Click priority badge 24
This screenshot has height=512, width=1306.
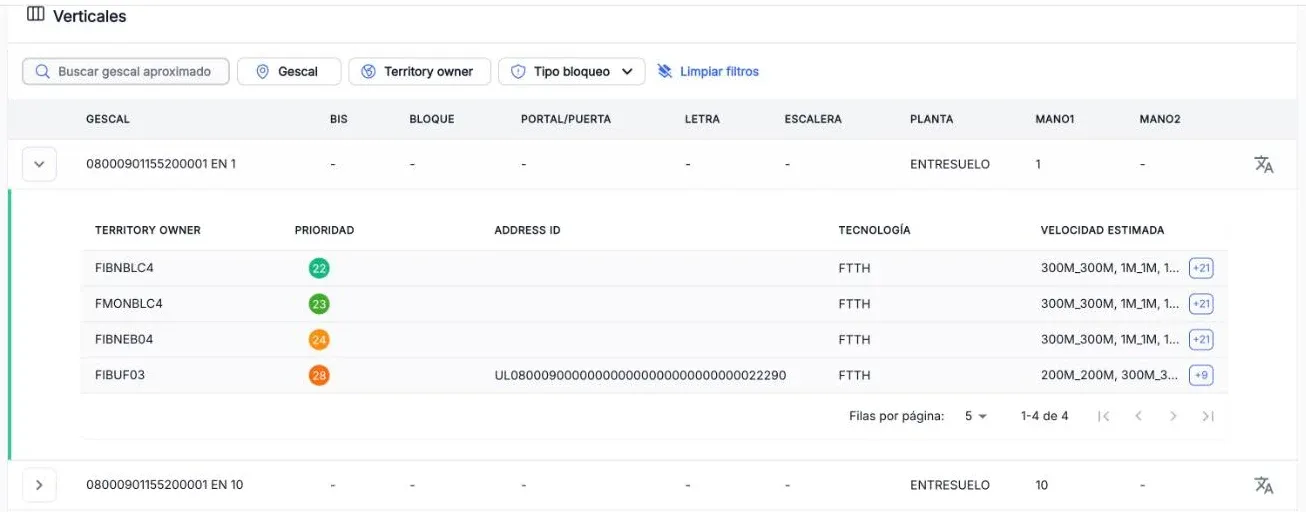(x=319, y=340)
